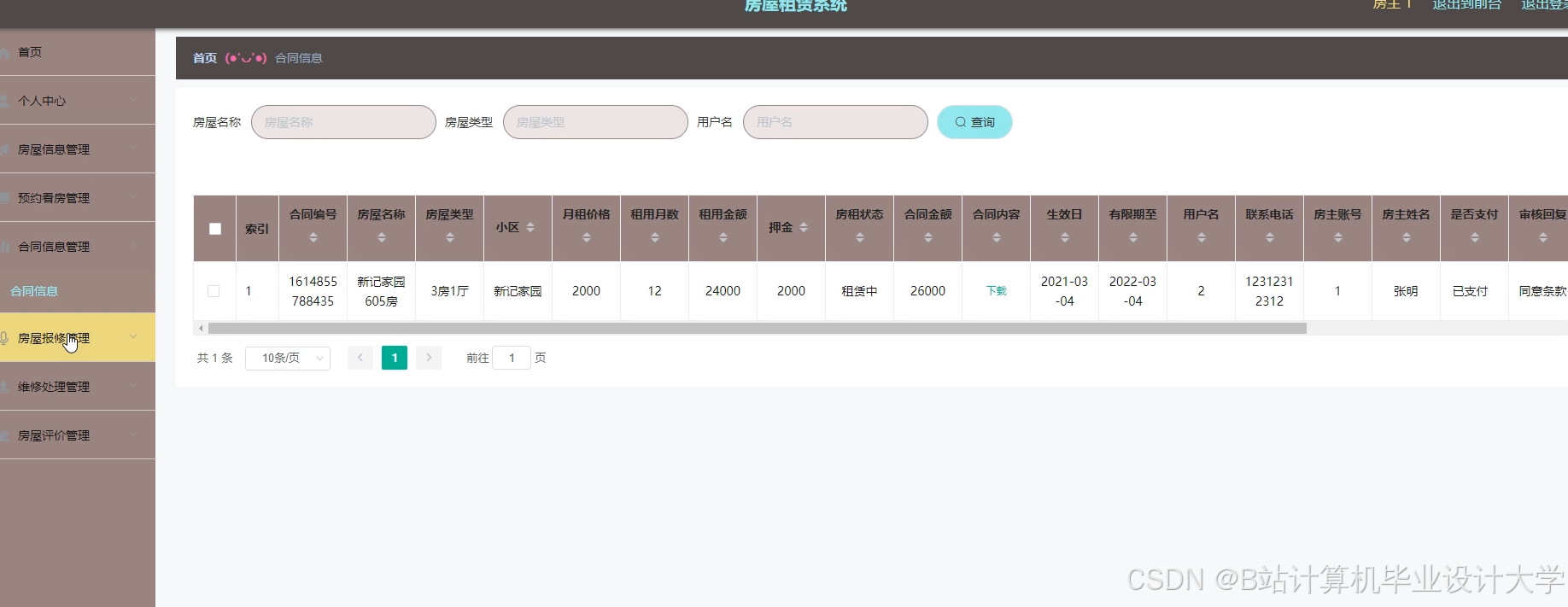
Task: Check the row 1 checkbox
Action: coord(214,291)
